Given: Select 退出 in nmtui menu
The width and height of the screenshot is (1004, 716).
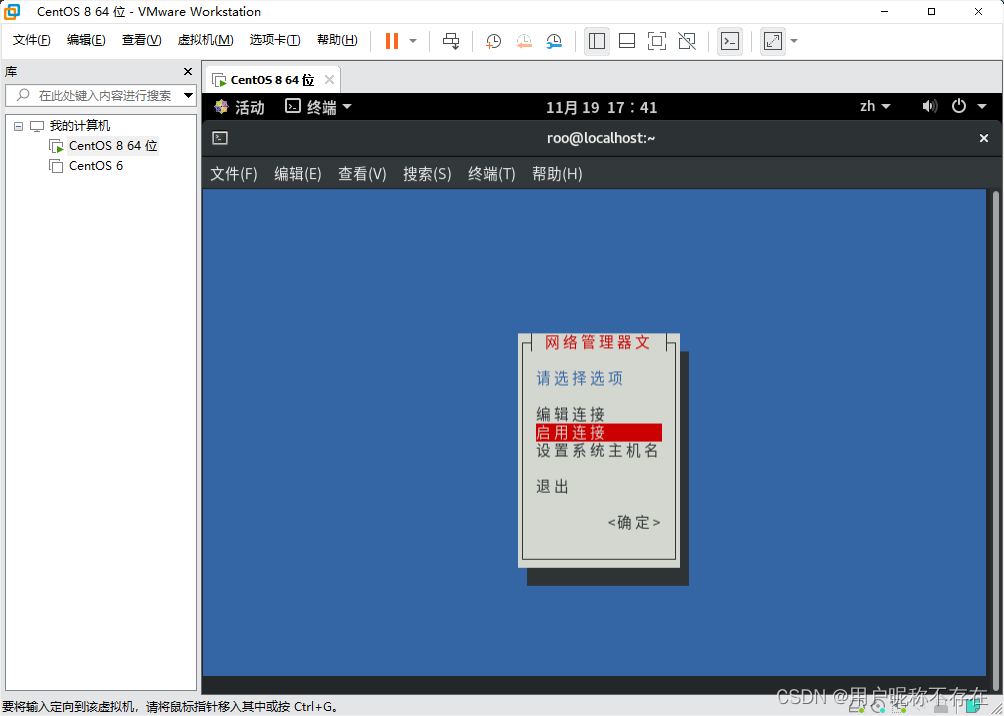Looking at the screenshot, I should tap(553, 487).
